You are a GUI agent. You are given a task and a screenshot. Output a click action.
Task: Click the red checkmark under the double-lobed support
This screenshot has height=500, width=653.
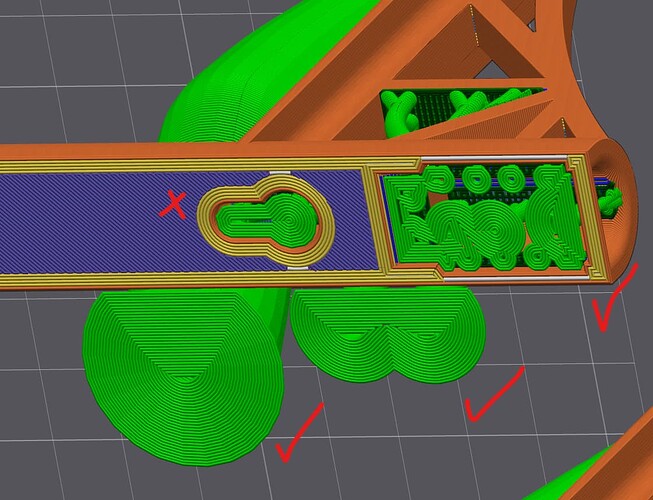(x=494, y=394)
